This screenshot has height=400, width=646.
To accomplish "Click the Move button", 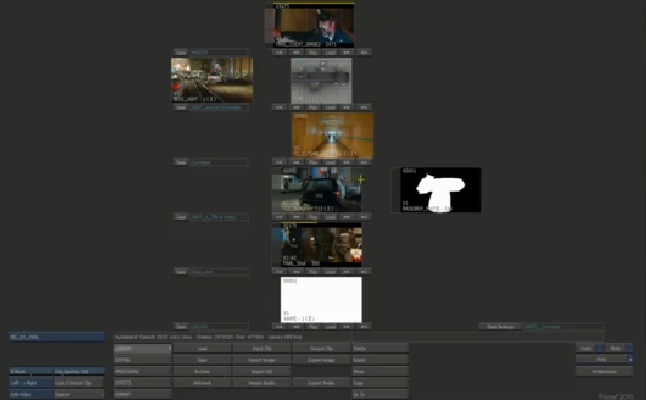I will pos(380,372).
